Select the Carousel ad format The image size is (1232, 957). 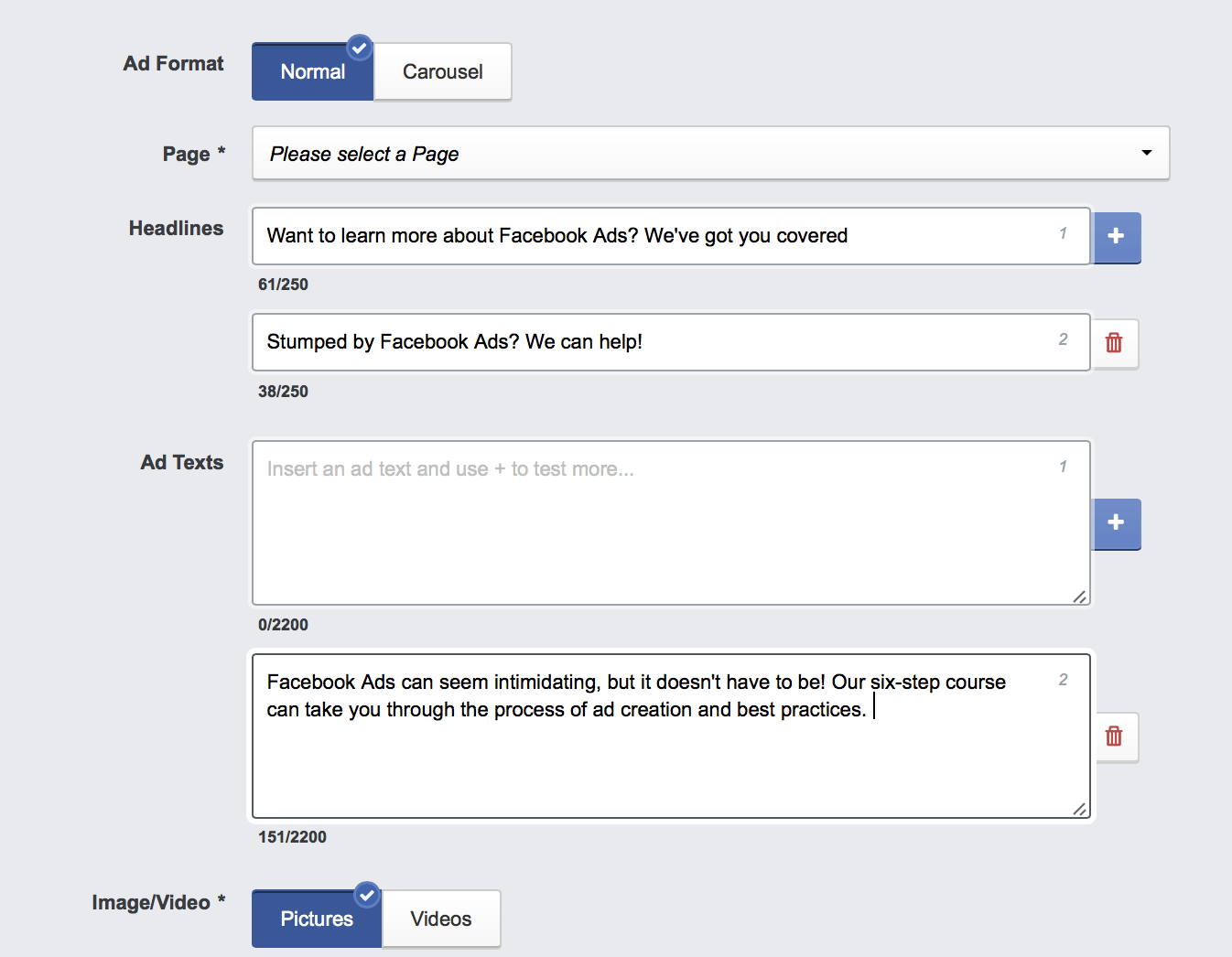(442, 71)
